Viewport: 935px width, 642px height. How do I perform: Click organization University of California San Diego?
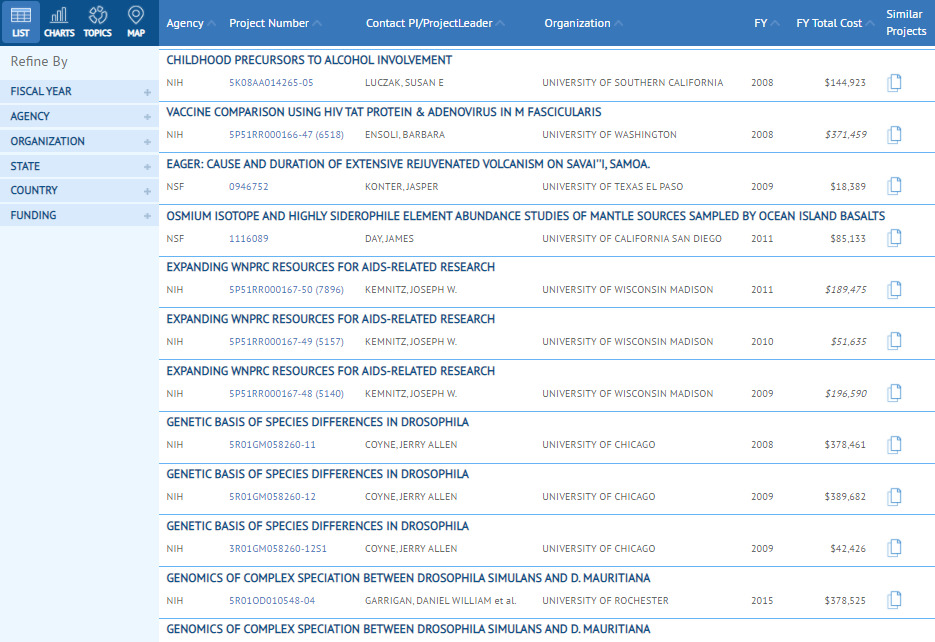click(631, 238)
